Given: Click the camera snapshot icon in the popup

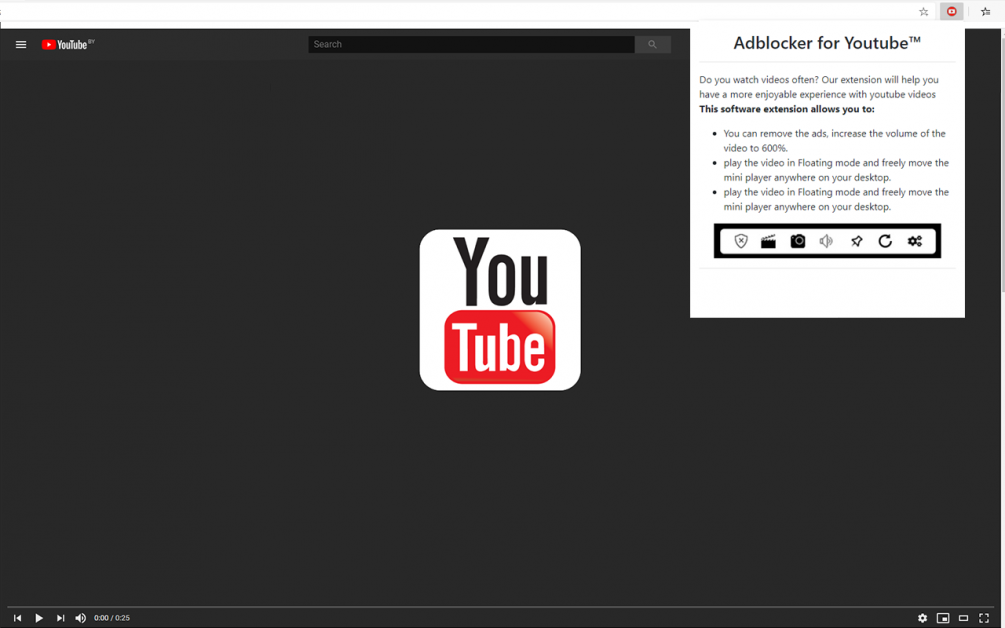Looking at the screenshot, I should tap(797, 241).
